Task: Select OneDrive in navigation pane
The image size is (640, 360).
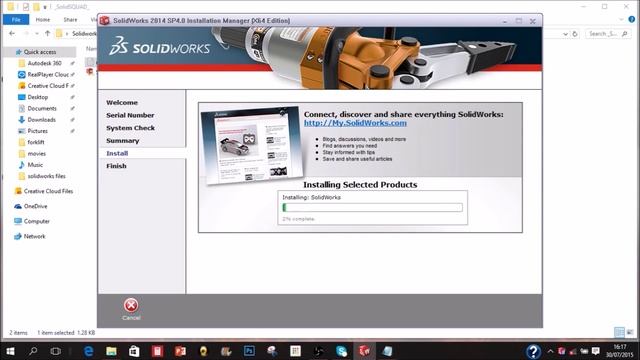Action: [x=35, y=206]
